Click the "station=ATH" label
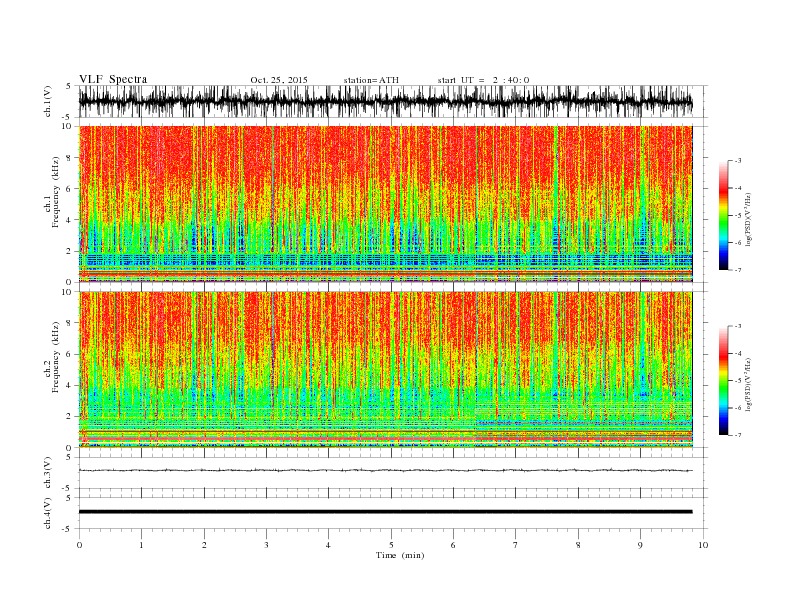The width and height of the screenshot is (792, 612). pyautogui.click(x=371, y=80)
